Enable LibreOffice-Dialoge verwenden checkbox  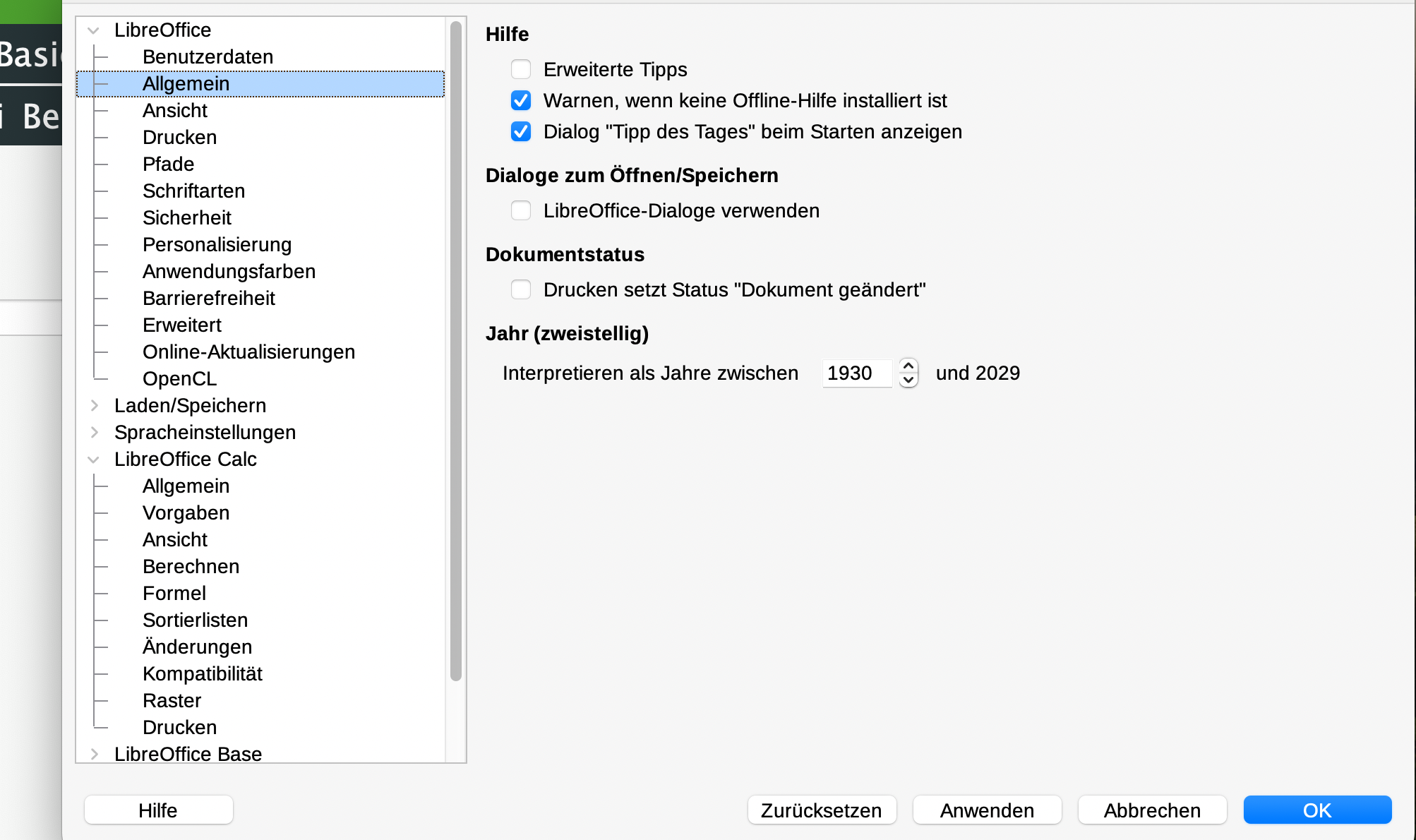[521, 210]
